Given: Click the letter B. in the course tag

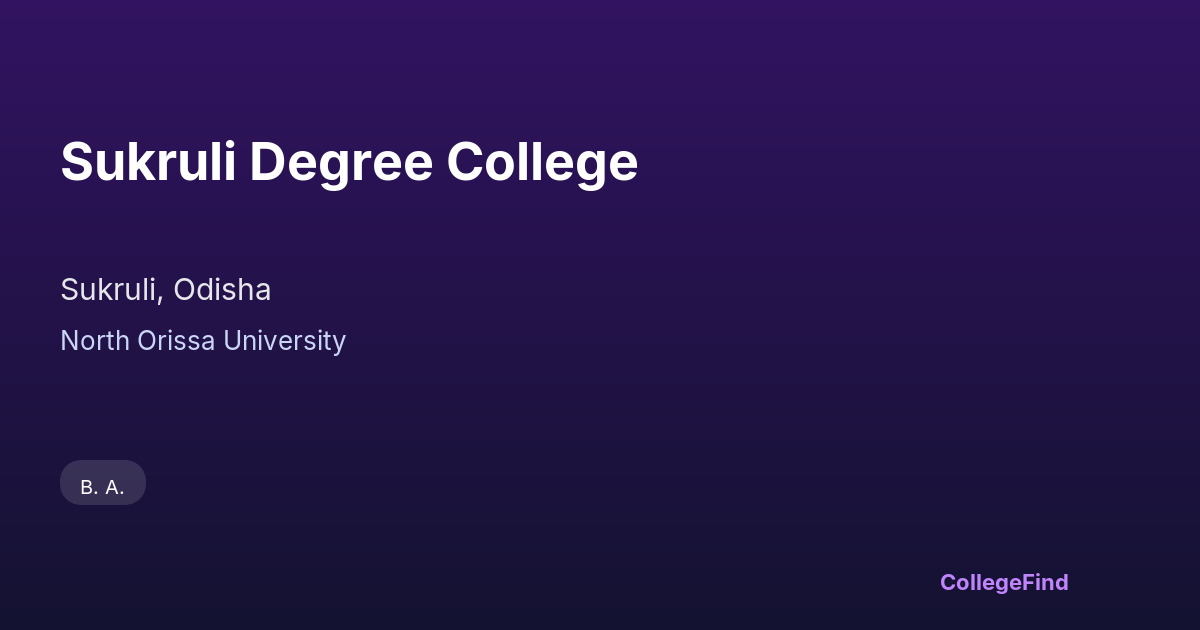Looking at the screenshot, I should pyautogui.click(x=89, y=487).
